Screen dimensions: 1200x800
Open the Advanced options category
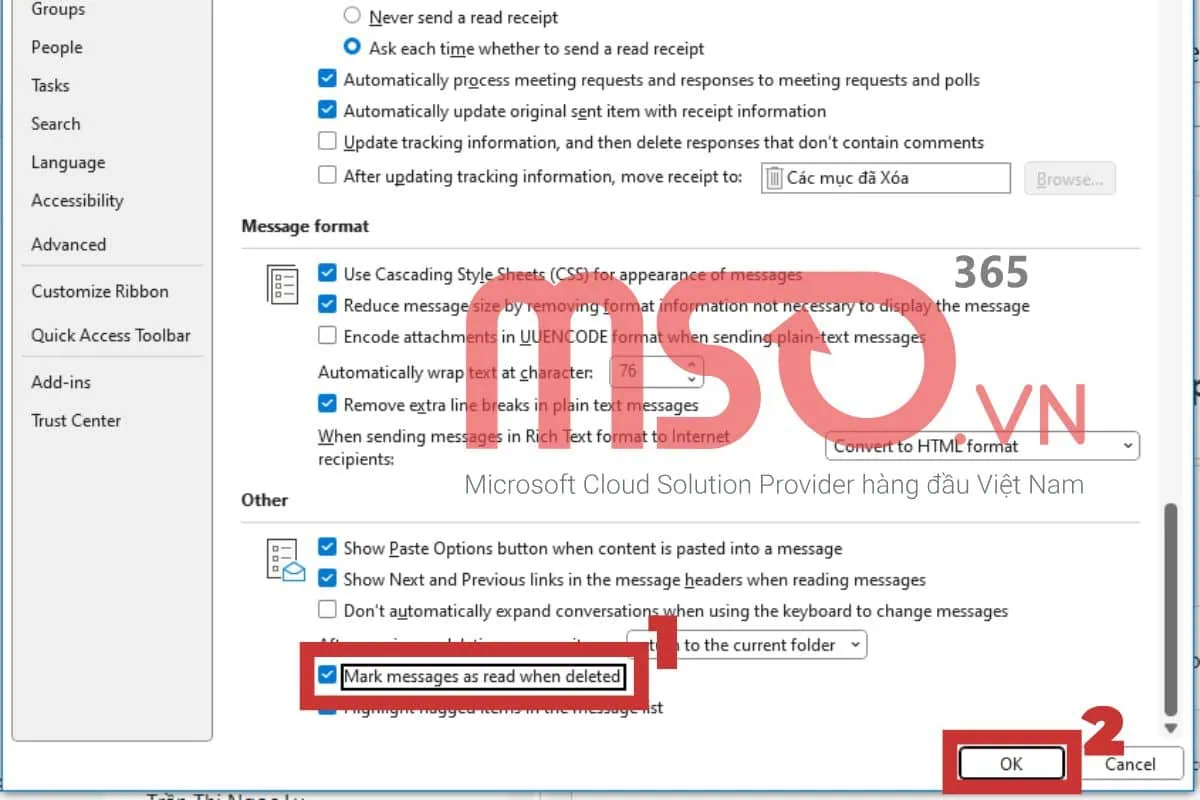click(x=68, y=244)
